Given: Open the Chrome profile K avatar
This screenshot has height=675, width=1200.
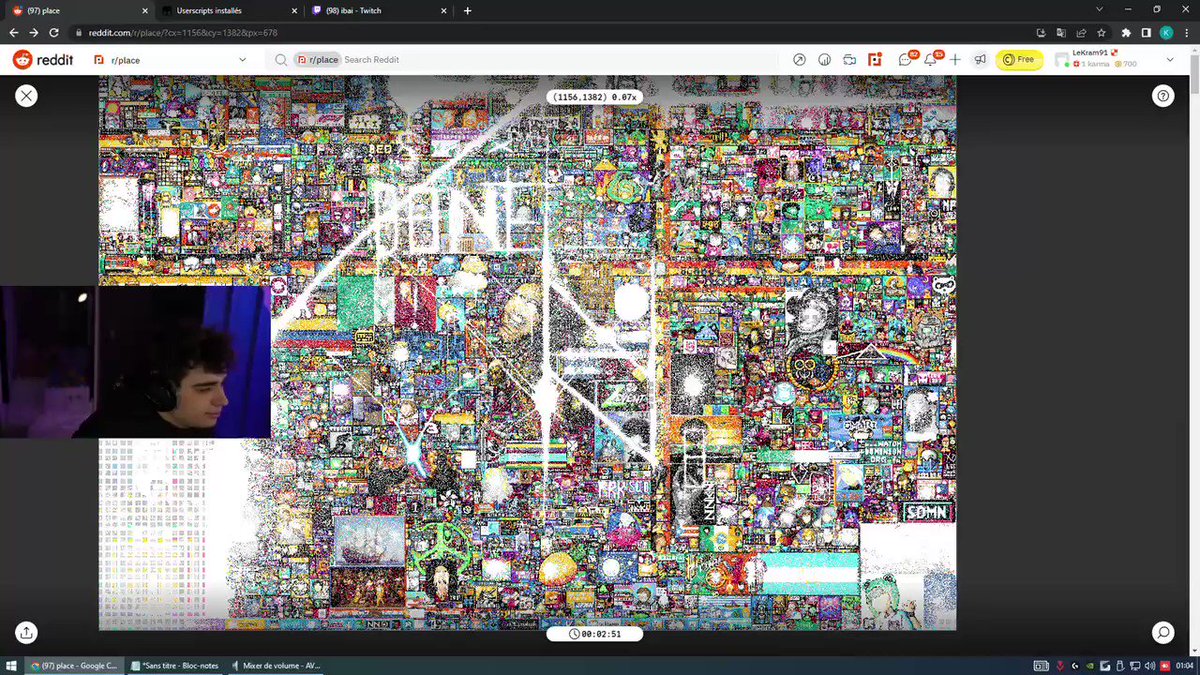Looking at the screenshot, I should (x=1166, y=32).
